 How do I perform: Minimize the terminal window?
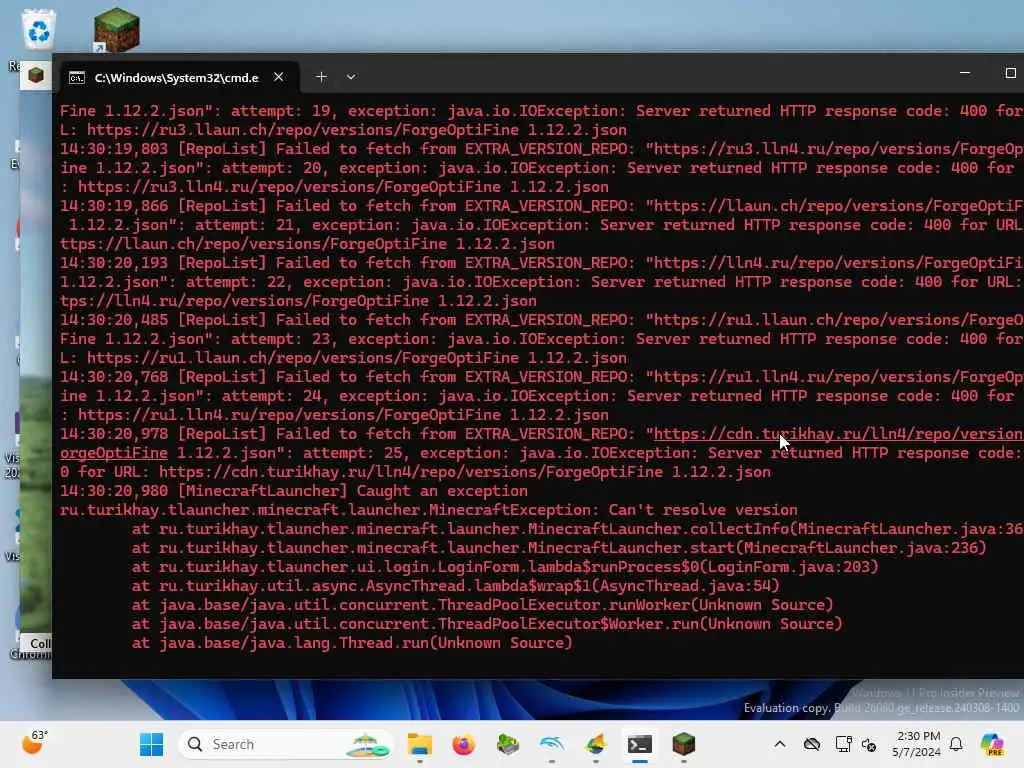[x=965, y=73]
